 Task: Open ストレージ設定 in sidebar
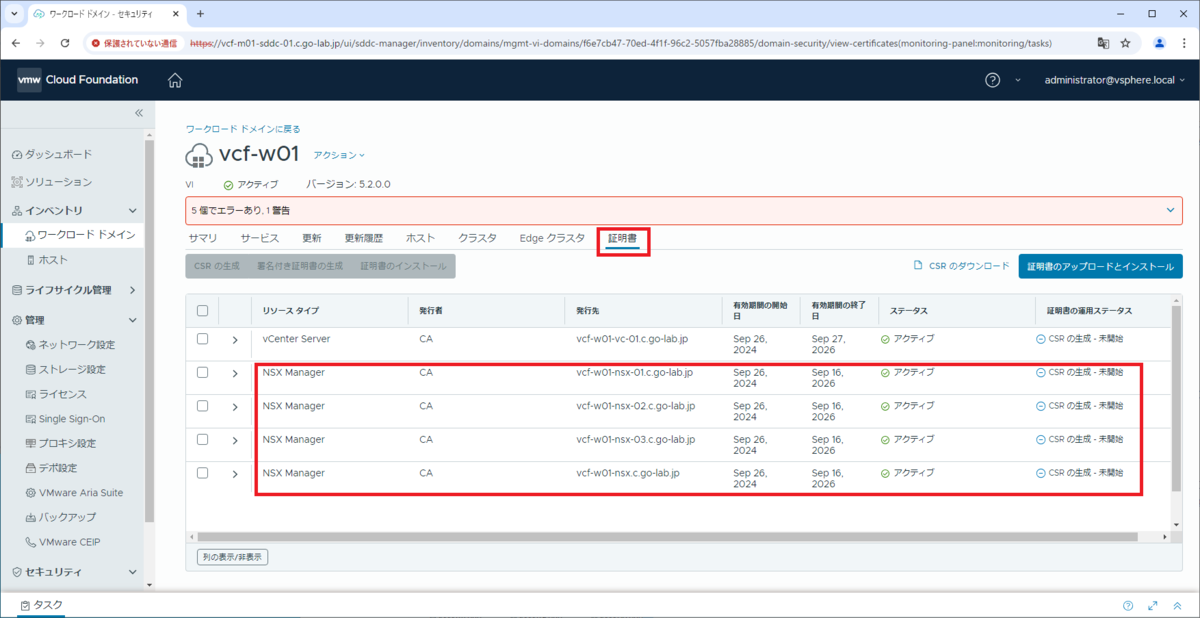pyautogui.click(x=65, y=369)
